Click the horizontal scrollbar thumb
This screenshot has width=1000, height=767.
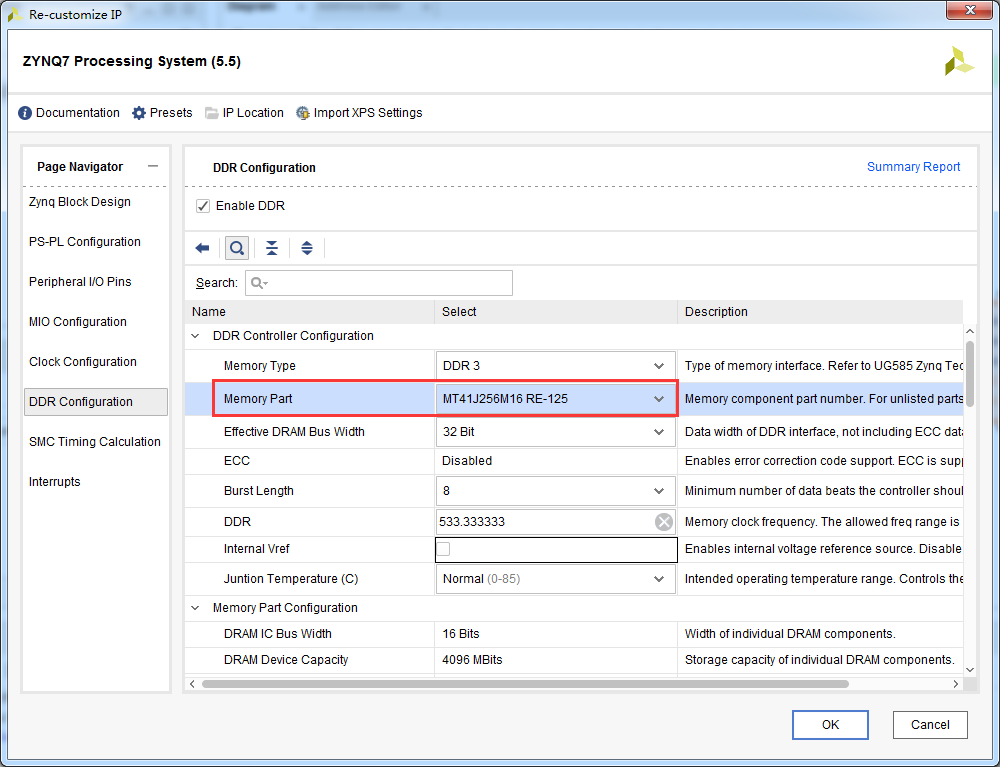tap(526, 684)
